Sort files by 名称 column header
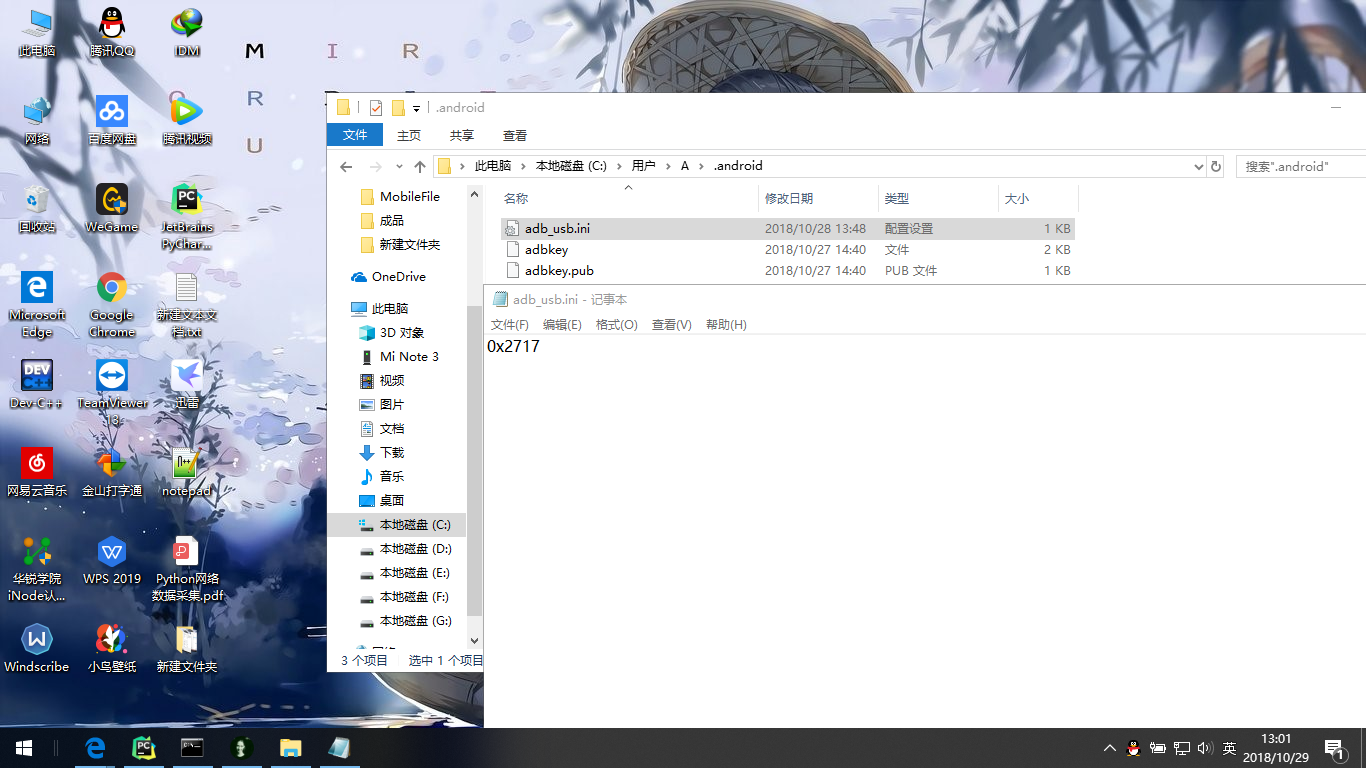This screenshot has width=1366, height=768. pos(628,199)
